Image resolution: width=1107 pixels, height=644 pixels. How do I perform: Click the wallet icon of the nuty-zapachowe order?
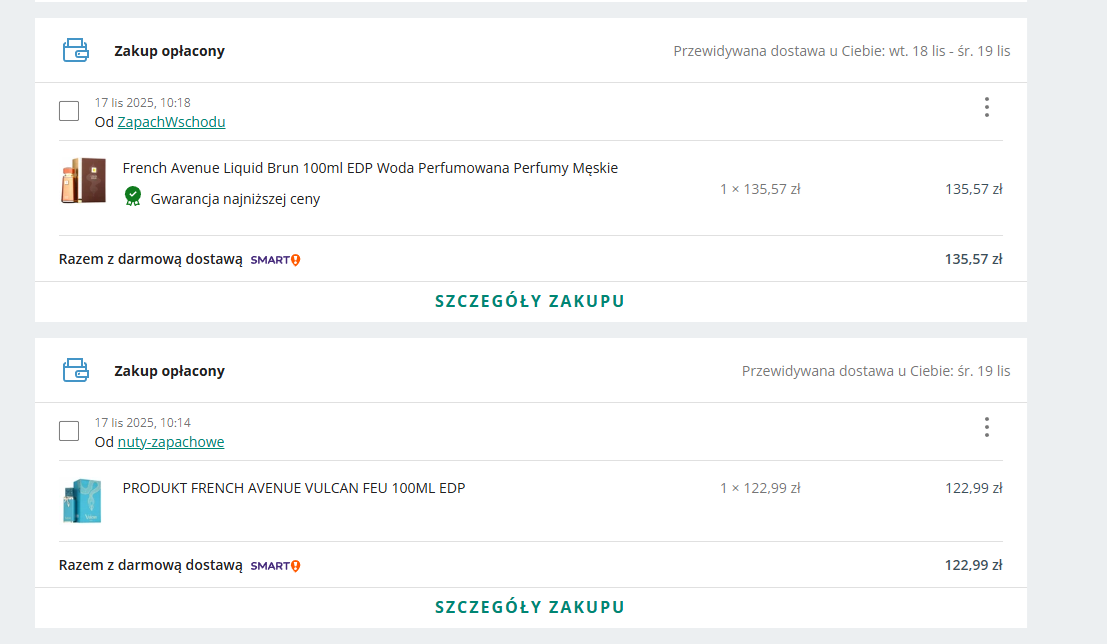[76, 370]
